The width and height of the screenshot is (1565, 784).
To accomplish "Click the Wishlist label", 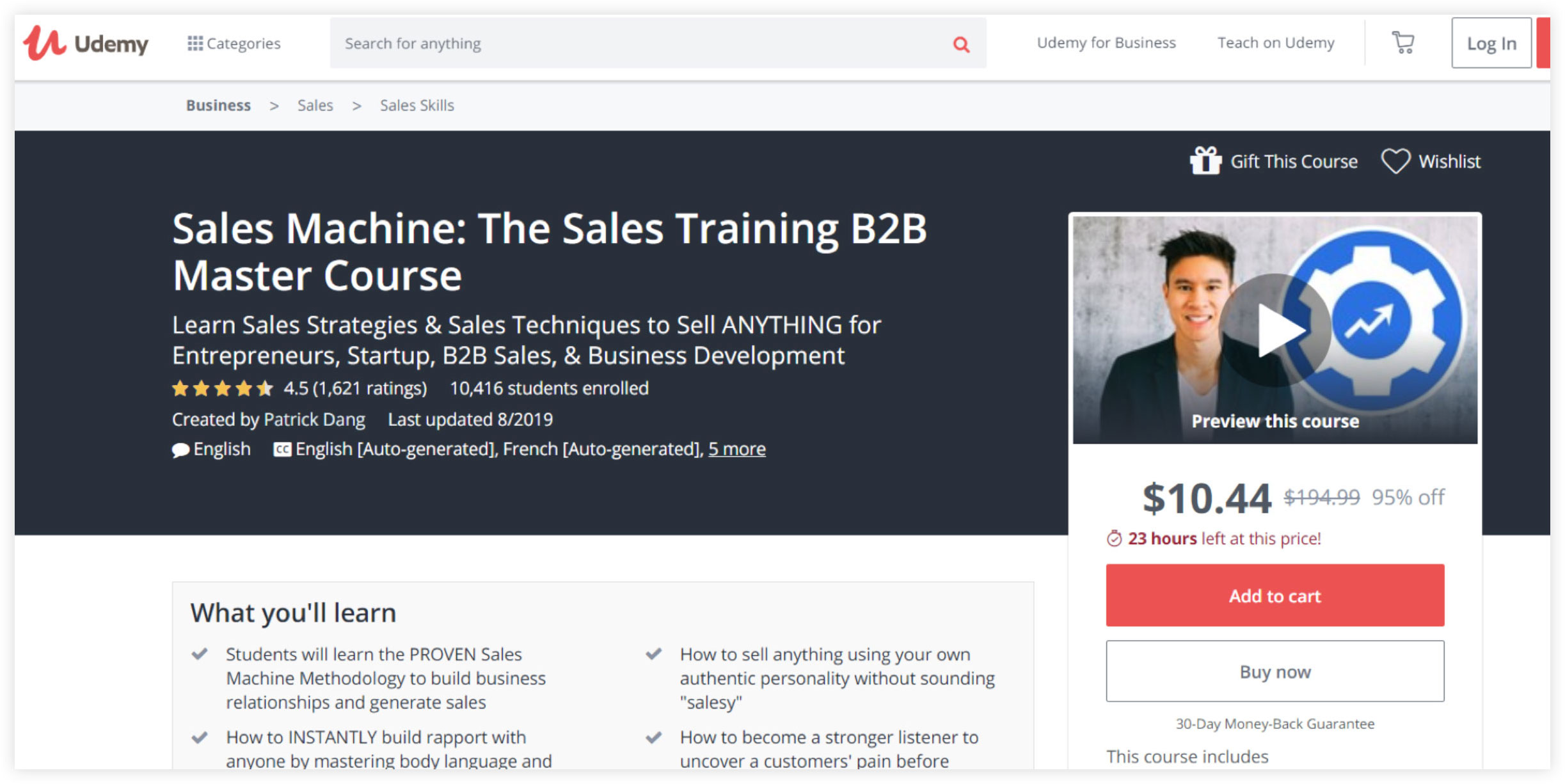I will click(1449, 162).
